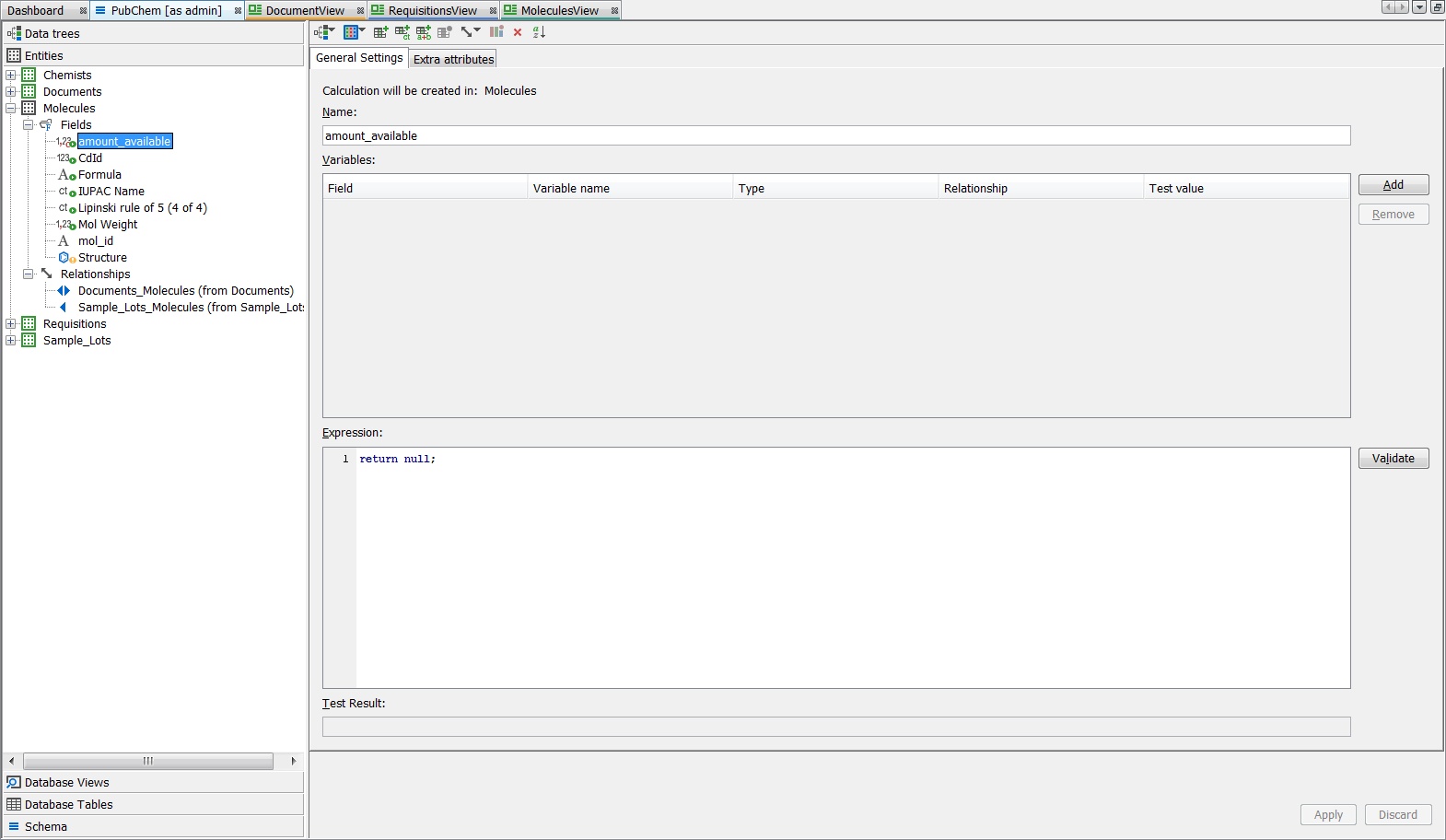This screenshot has height=840, width=1446.
Task: Open the MoleculesView tab
Action: [559, 11]
